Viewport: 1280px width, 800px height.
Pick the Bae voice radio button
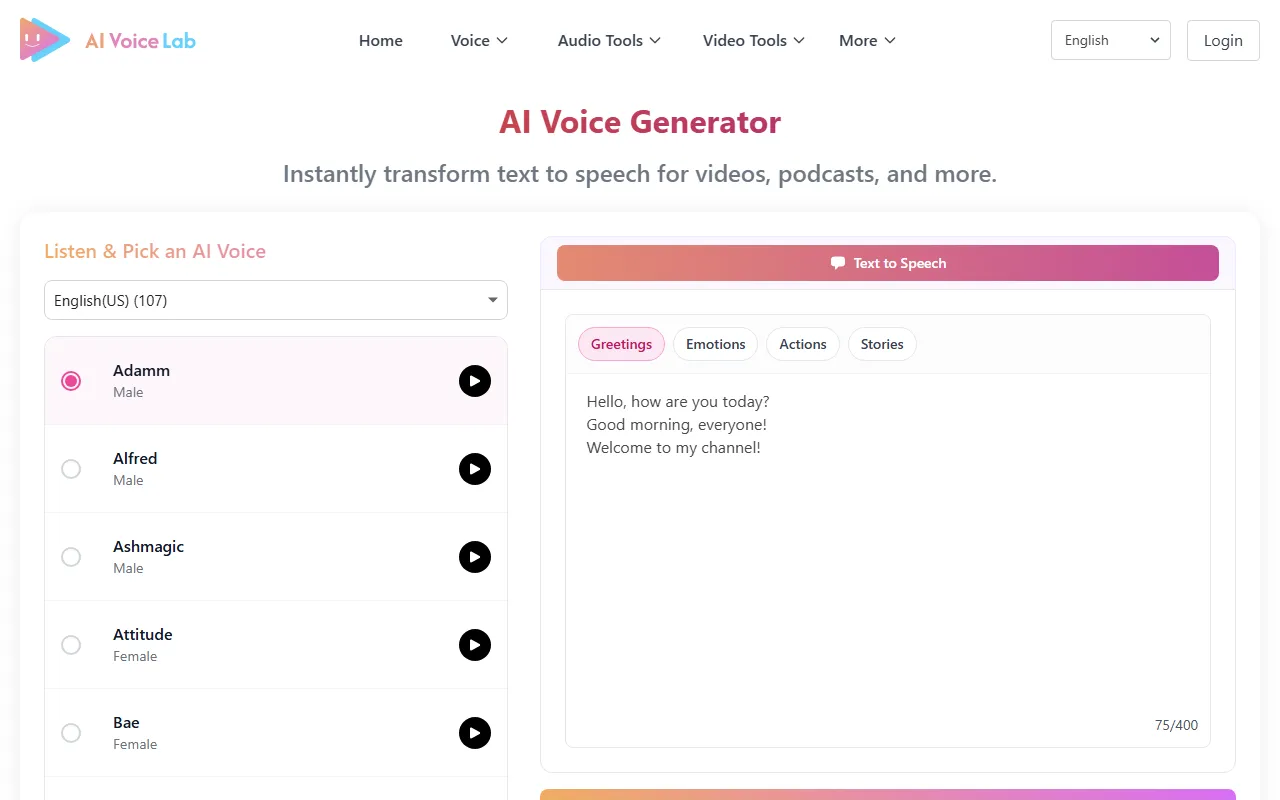click(x=71, y=733)
